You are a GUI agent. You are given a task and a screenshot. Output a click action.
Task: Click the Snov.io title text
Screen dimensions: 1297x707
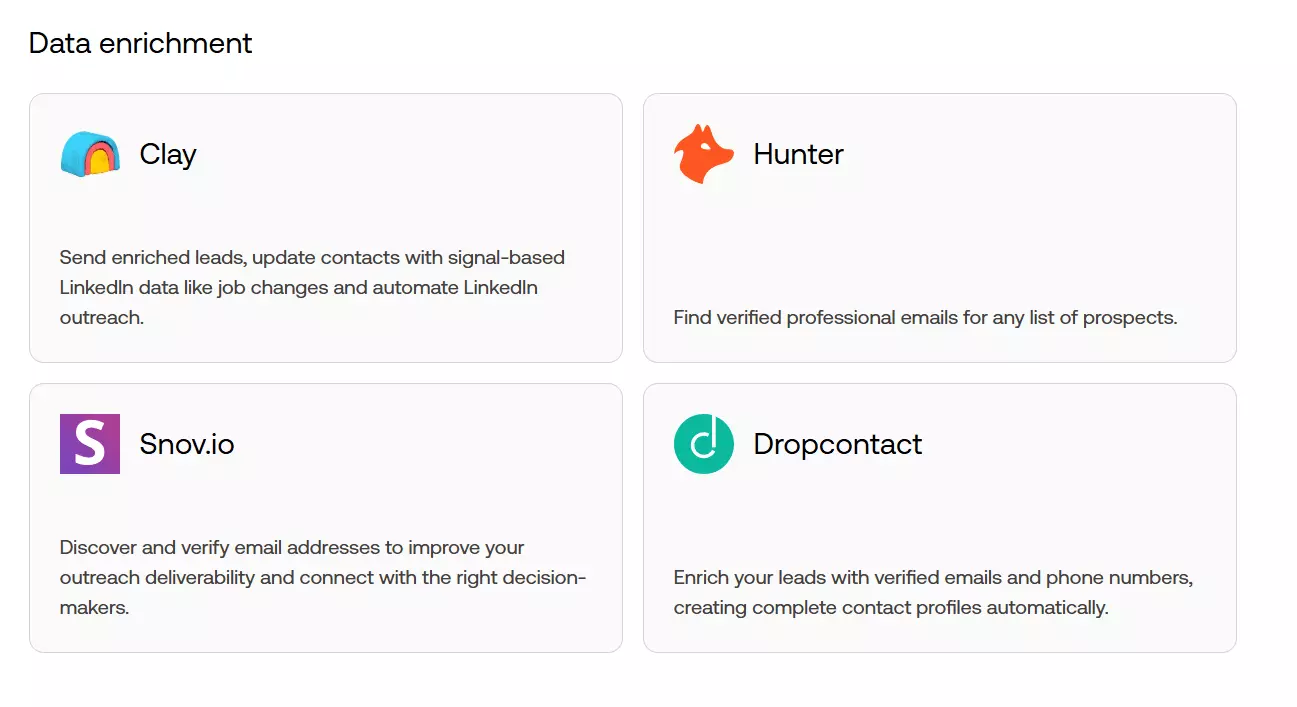(185, 443)
